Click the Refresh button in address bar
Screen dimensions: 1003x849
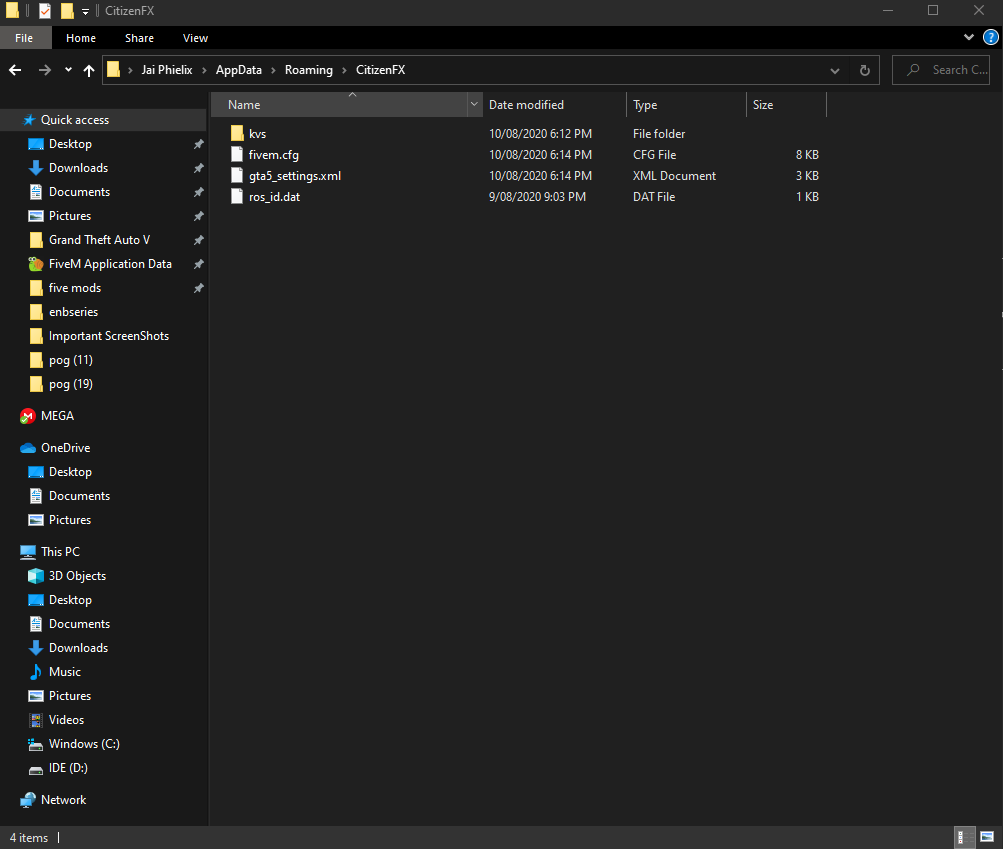[x=864, y=70]
